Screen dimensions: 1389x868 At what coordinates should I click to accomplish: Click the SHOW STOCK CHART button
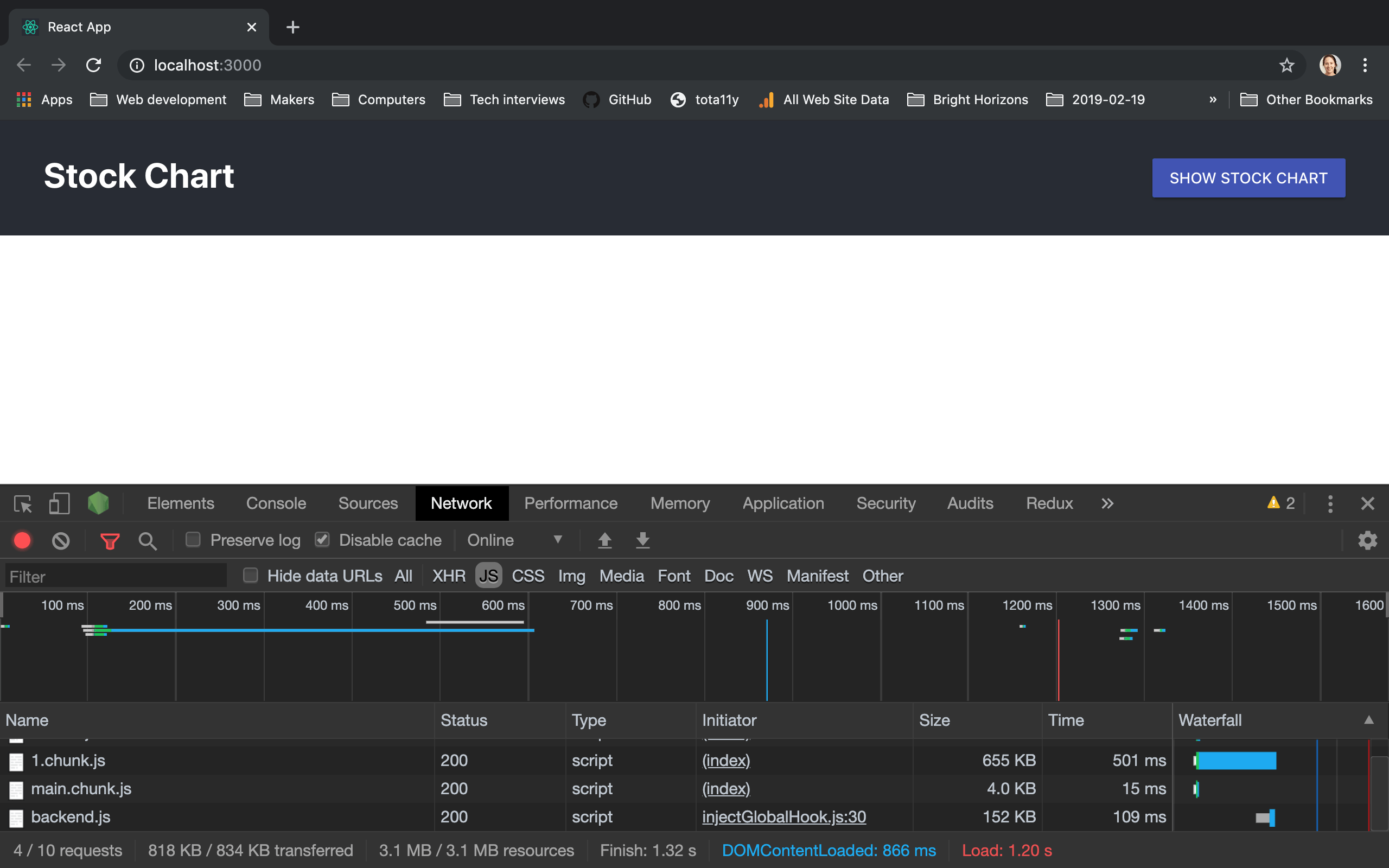(1248, 178)
